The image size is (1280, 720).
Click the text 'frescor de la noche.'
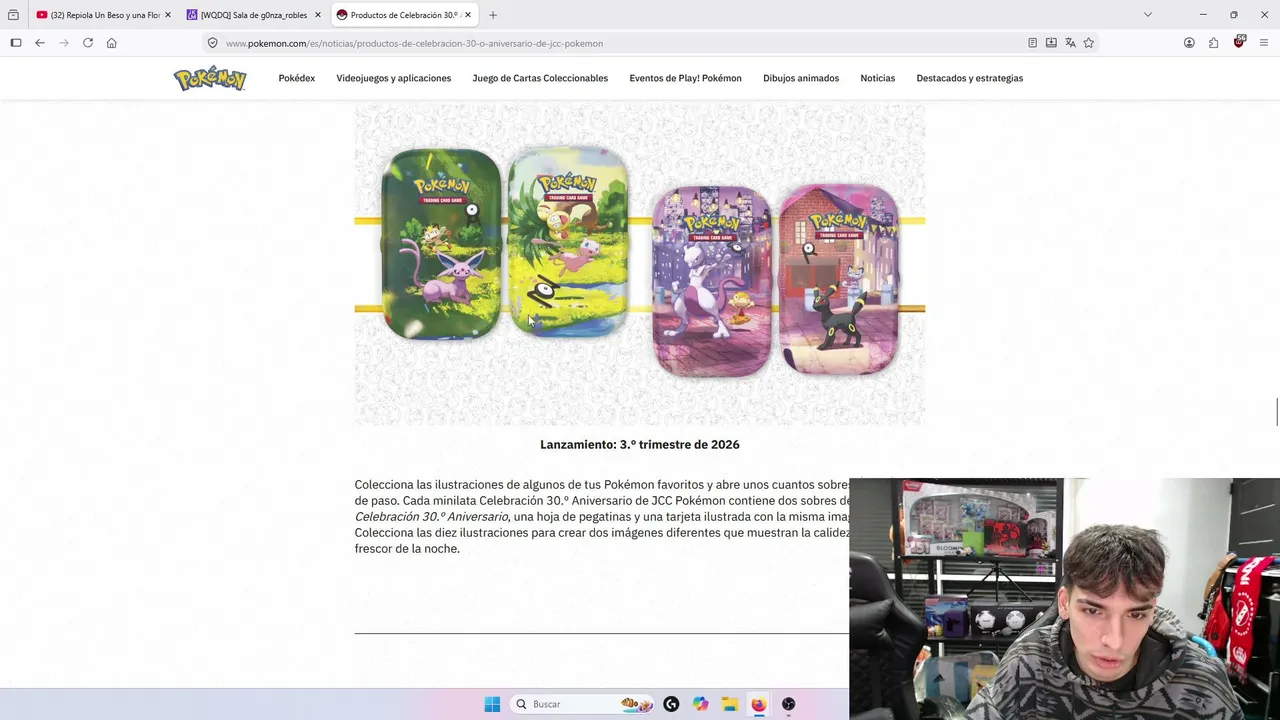click(407, 549)
